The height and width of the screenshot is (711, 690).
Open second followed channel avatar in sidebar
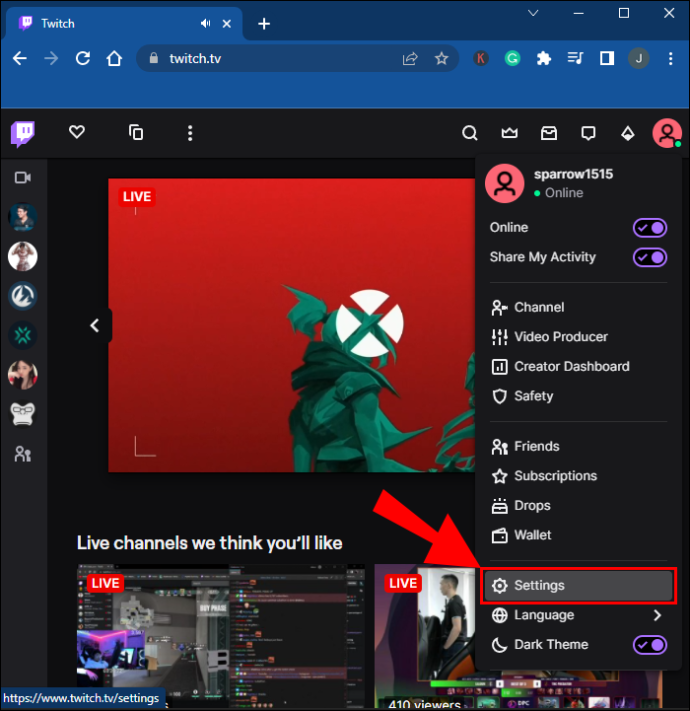(23, 256)
